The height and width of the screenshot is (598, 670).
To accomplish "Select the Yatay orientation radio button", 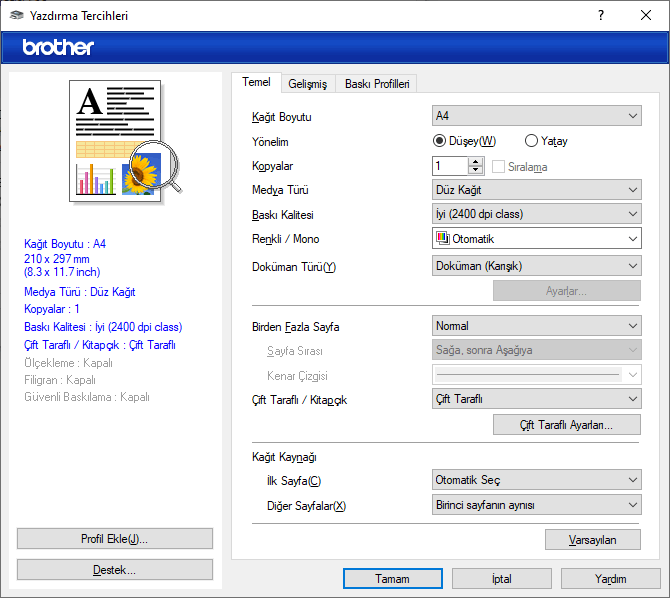I will 531,141.
